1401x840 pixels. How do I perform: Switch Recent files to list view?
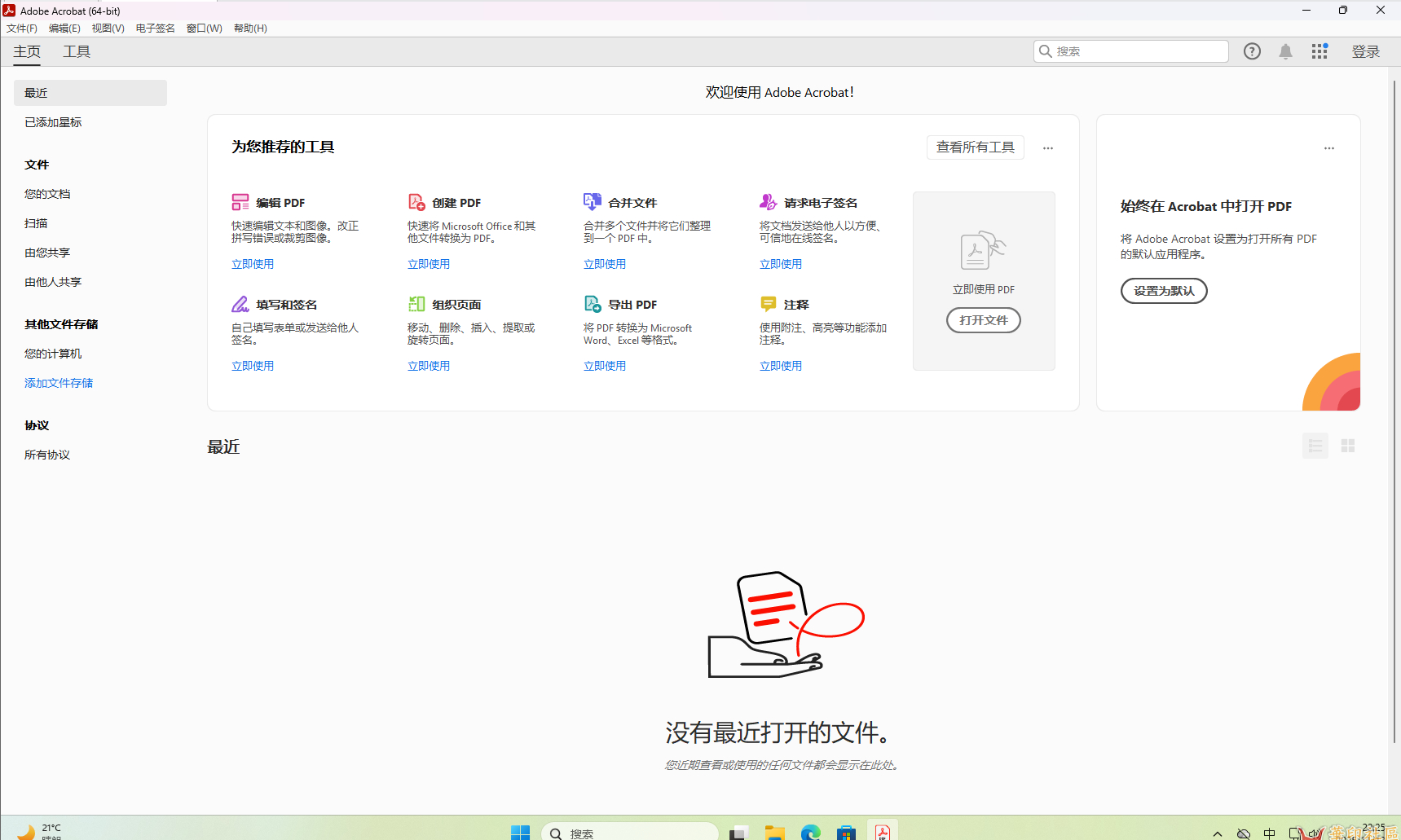pos(1315,446)
